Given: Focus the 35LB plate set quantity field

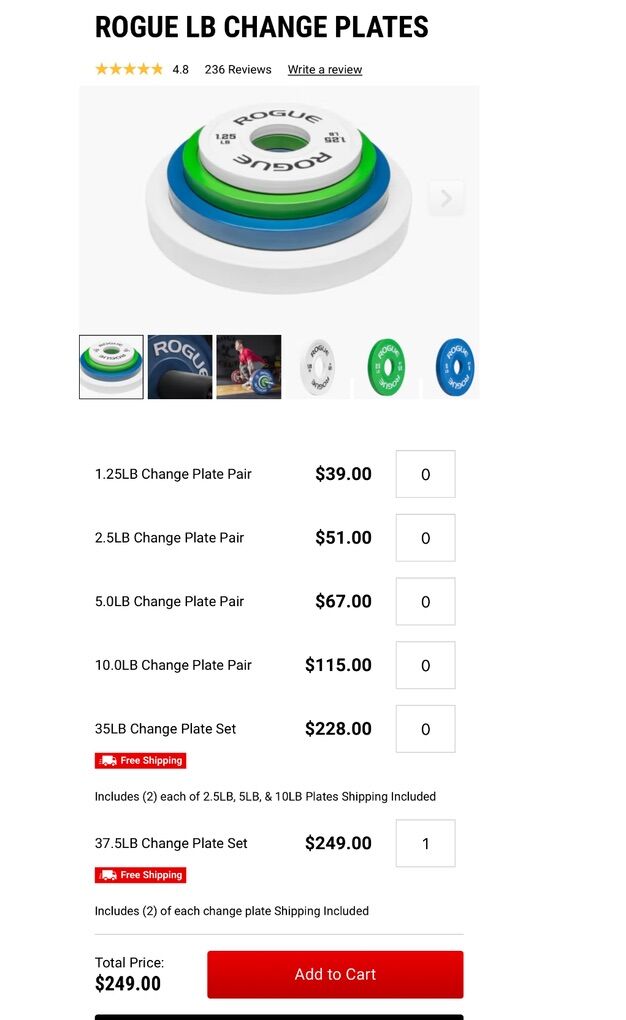Looking at the screenshot, I should (x=425, y=729).
